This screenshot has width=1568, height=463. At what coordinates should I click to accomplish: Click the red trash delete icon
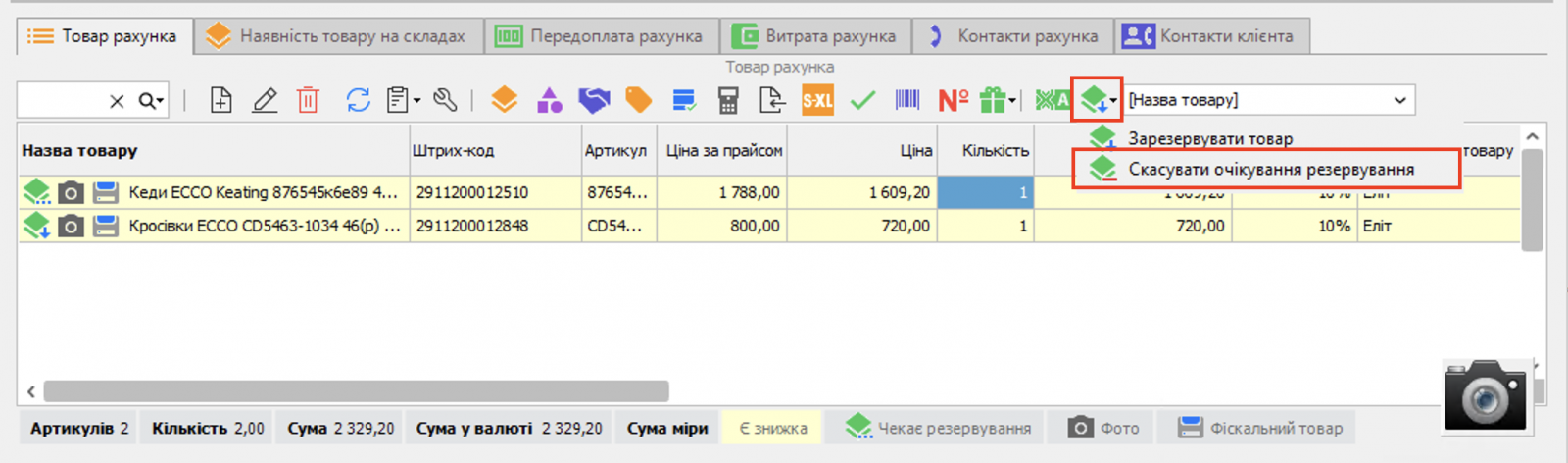(x=308, y=100)
